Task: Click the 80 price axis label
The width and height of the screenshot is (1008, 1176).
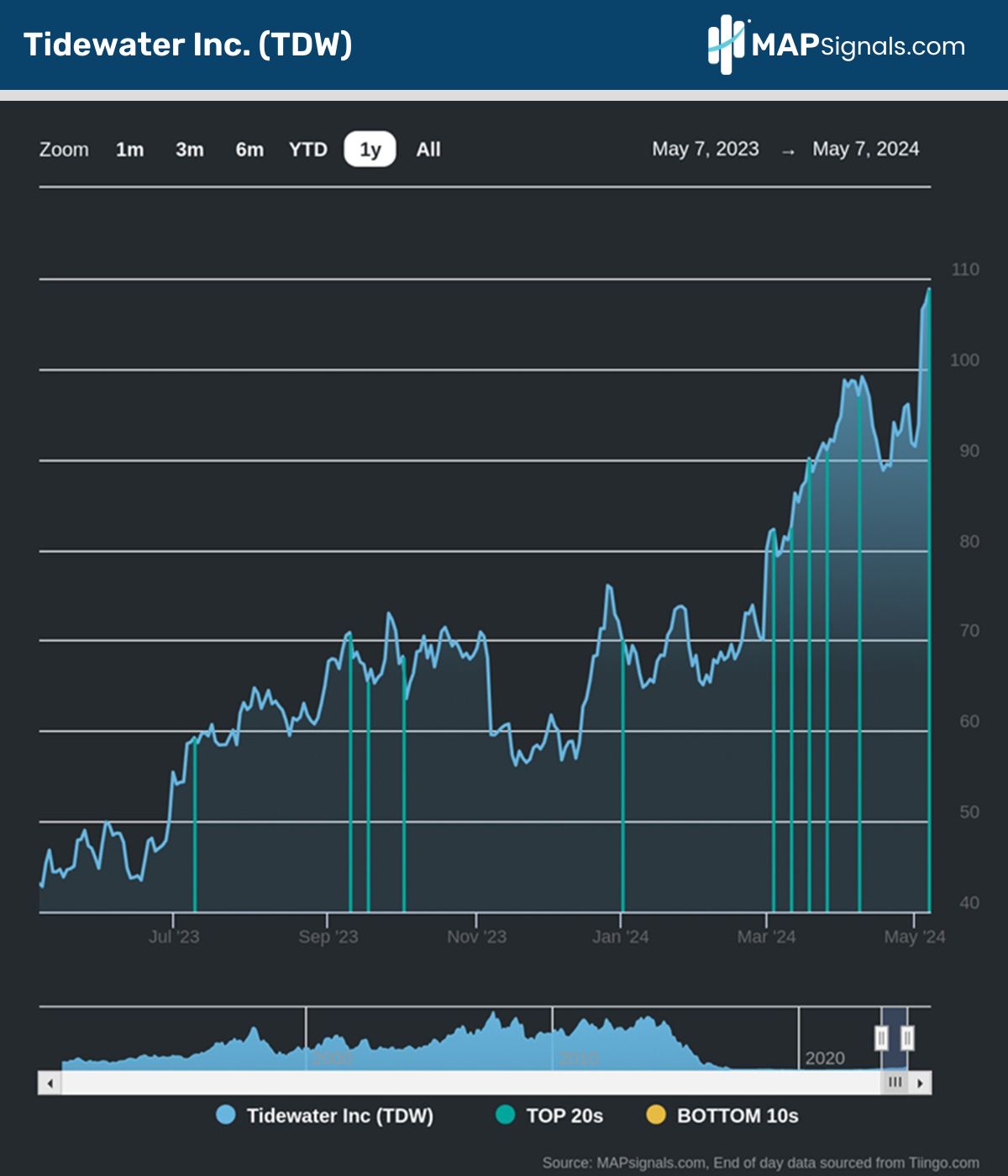Action: click(x=969, y=542)
